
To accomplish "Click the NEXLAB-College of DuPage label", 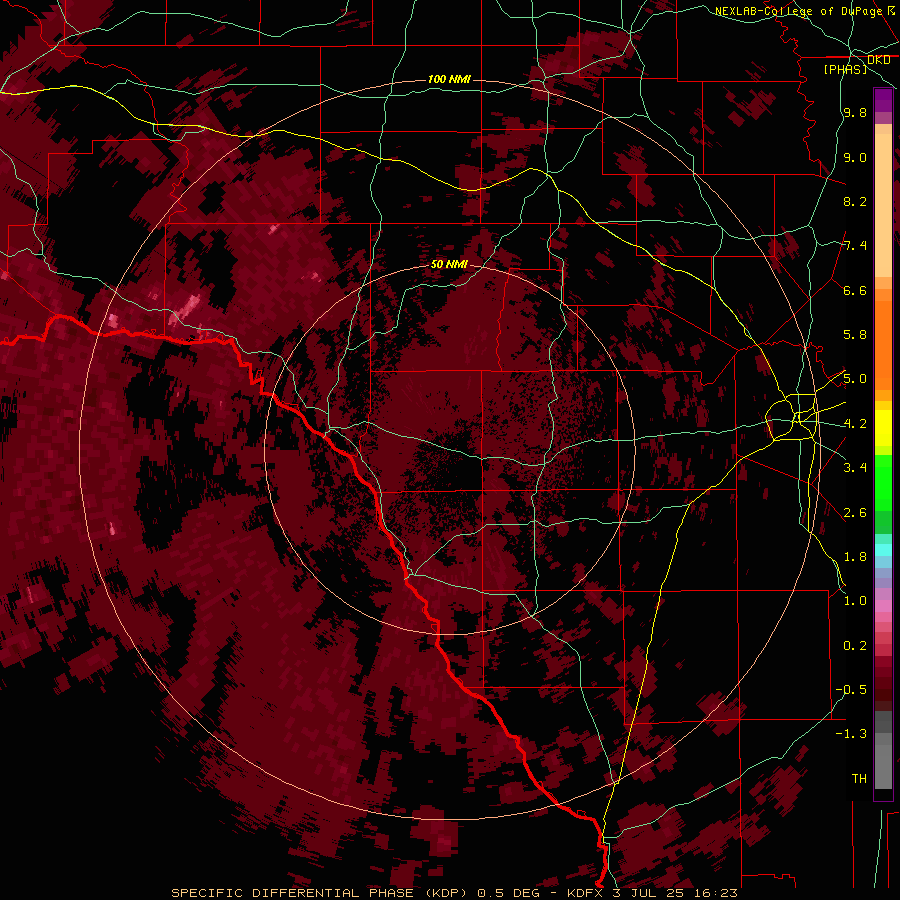I will pyautogui.click(x=800, y=11).
